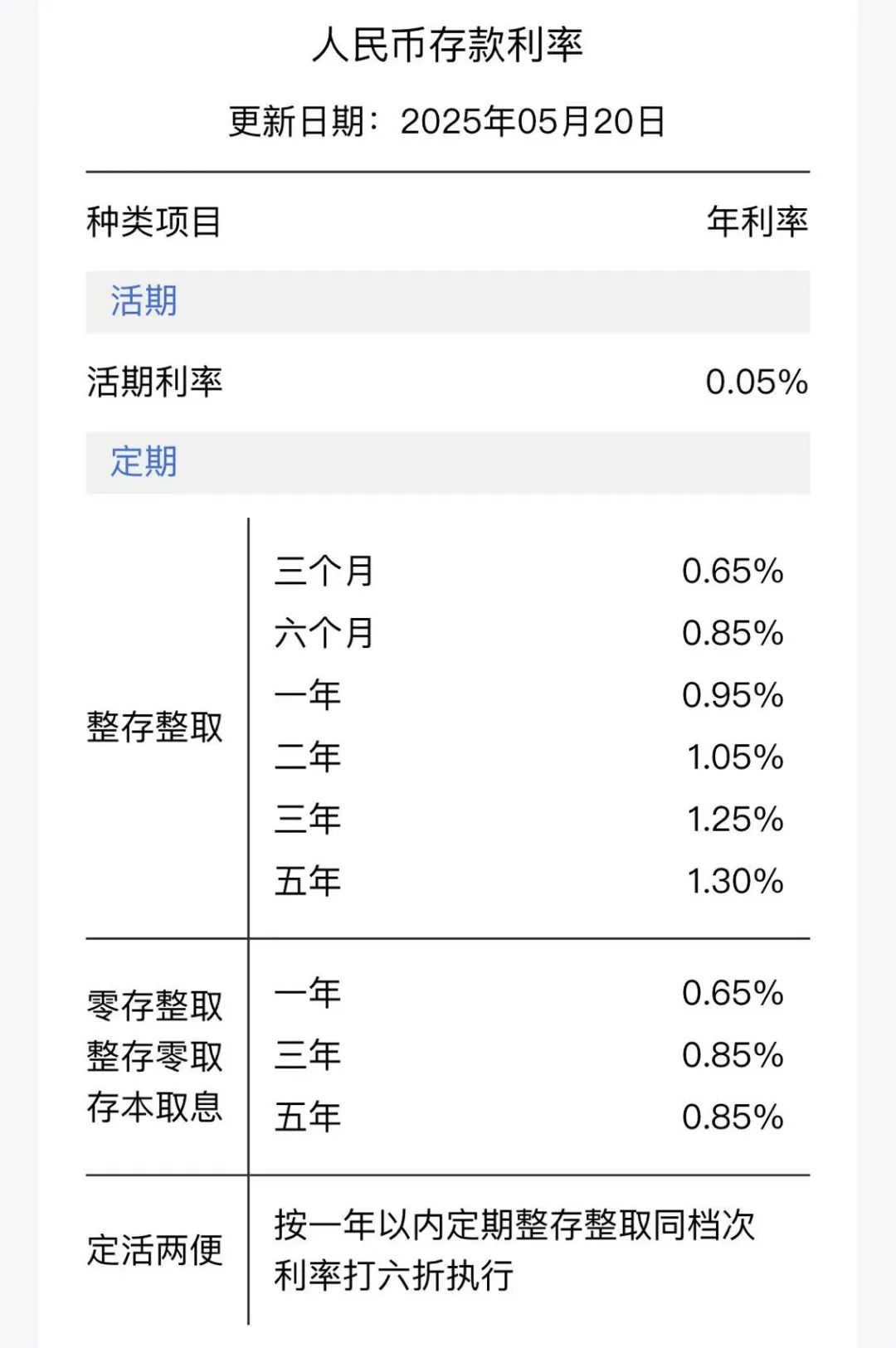
Task: Select the 定活两便 category label
Action: [x=154, y=1250]
